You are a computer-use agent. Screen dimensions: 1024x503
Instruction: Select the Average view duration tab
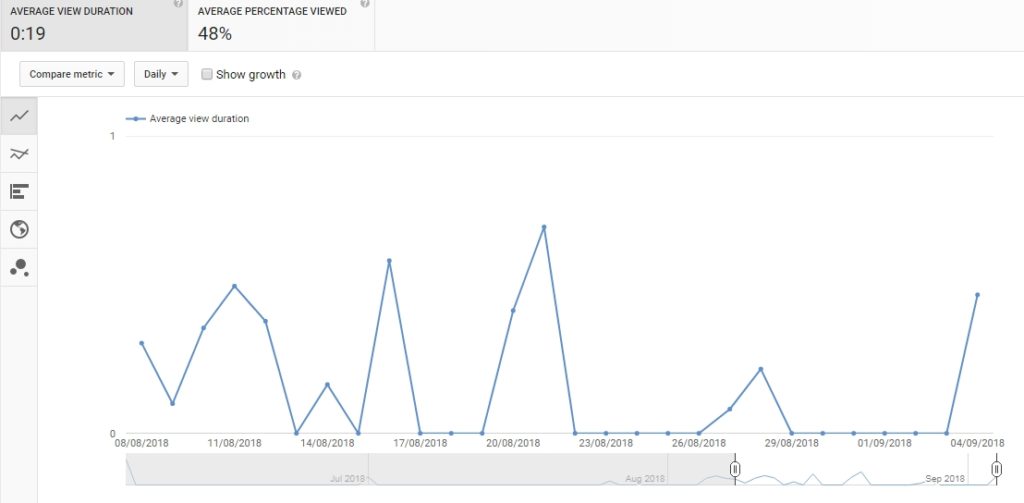tap(94, 25)
